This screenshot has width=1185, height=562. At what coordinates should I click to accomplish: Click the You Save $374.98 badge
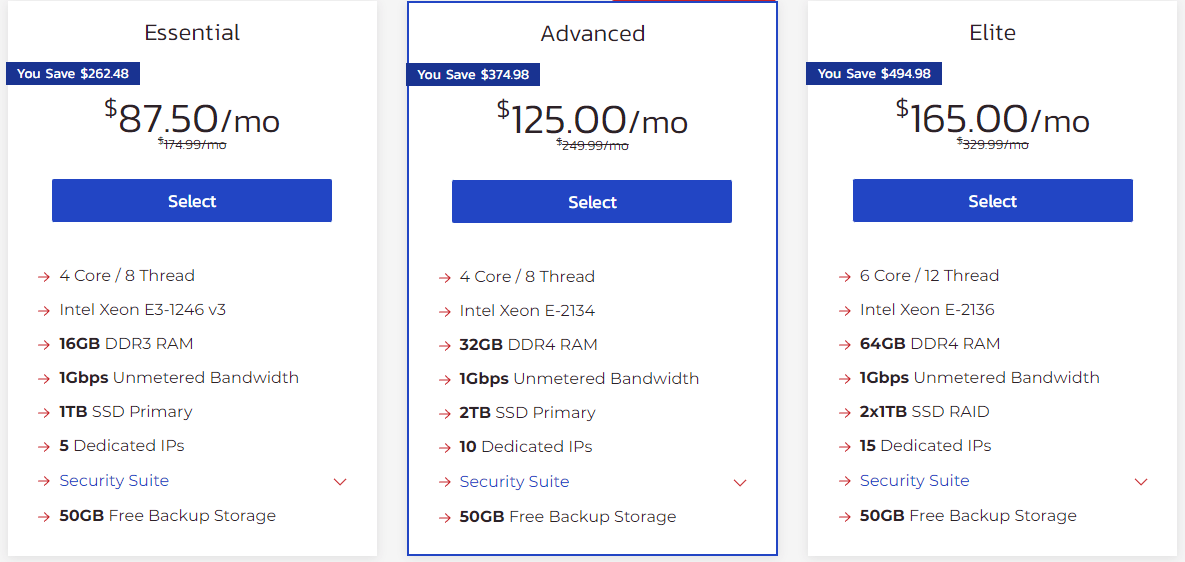click(x=473, y=75)
